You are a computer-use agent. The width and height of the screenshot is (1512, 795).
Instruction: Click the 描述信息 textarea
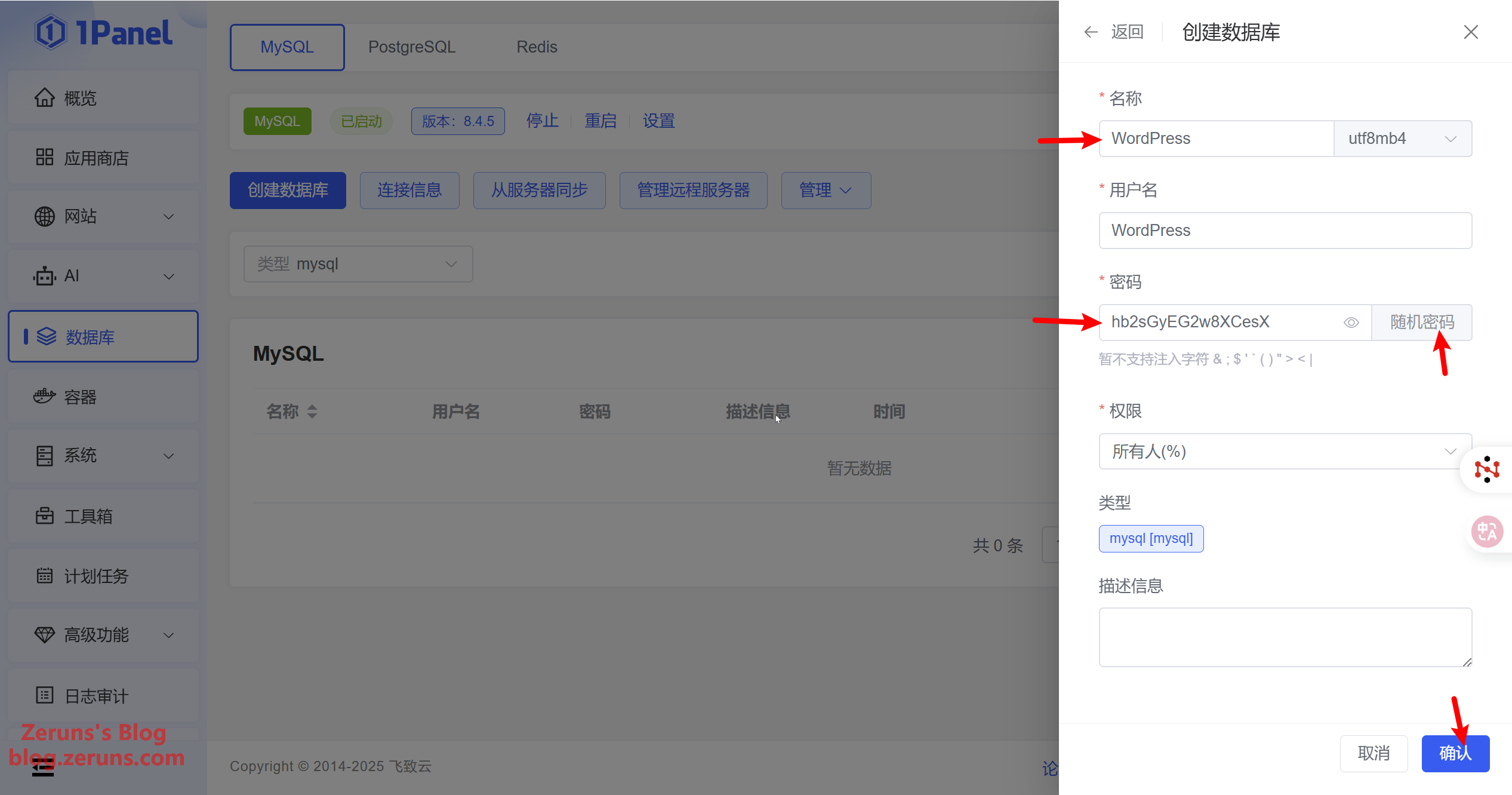click(x=1285, y=637)
